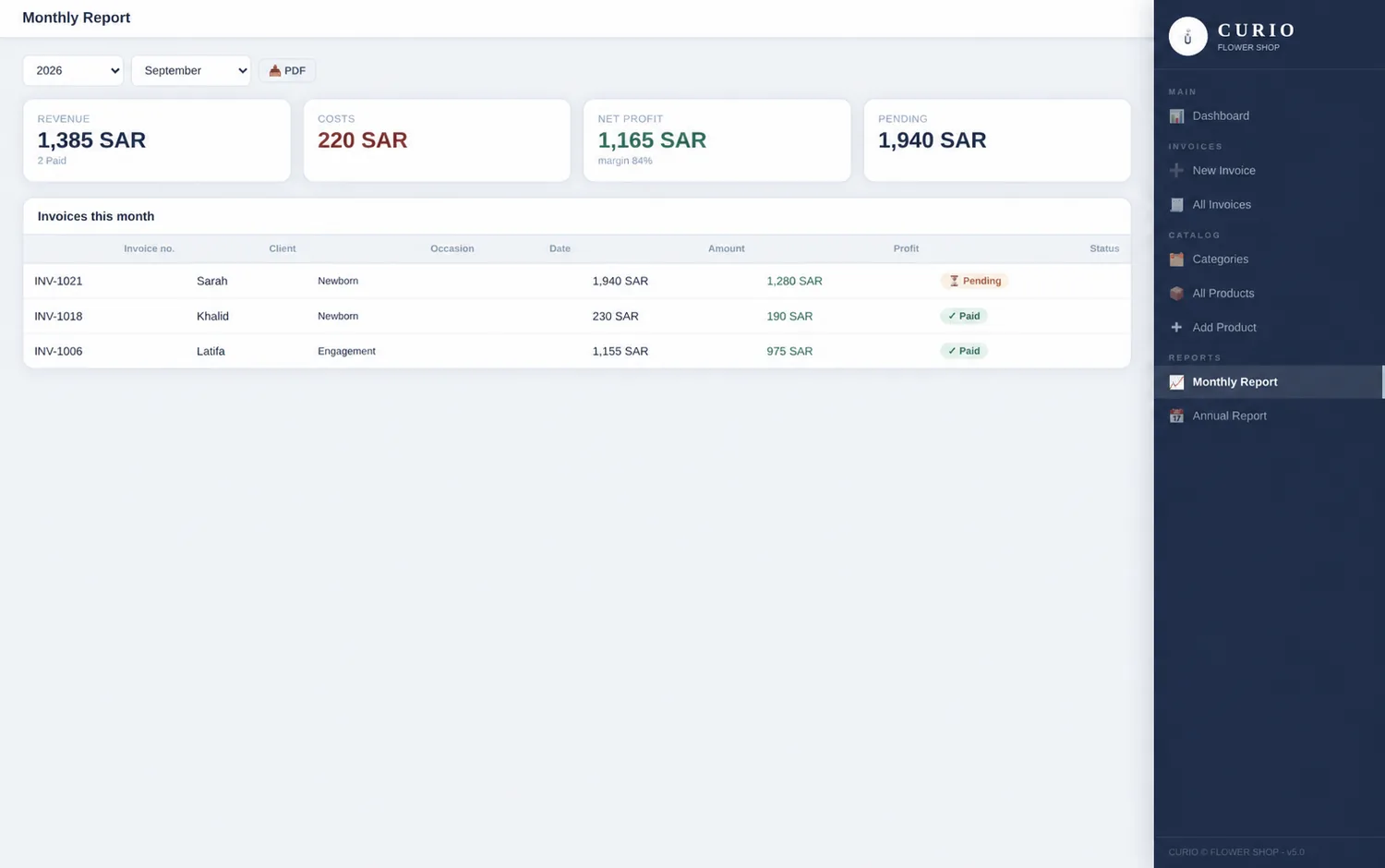Image resolution: width=1385 pixels, height=868 pixels.
Task: Open the Add Product page
Action: (1269, 328)
